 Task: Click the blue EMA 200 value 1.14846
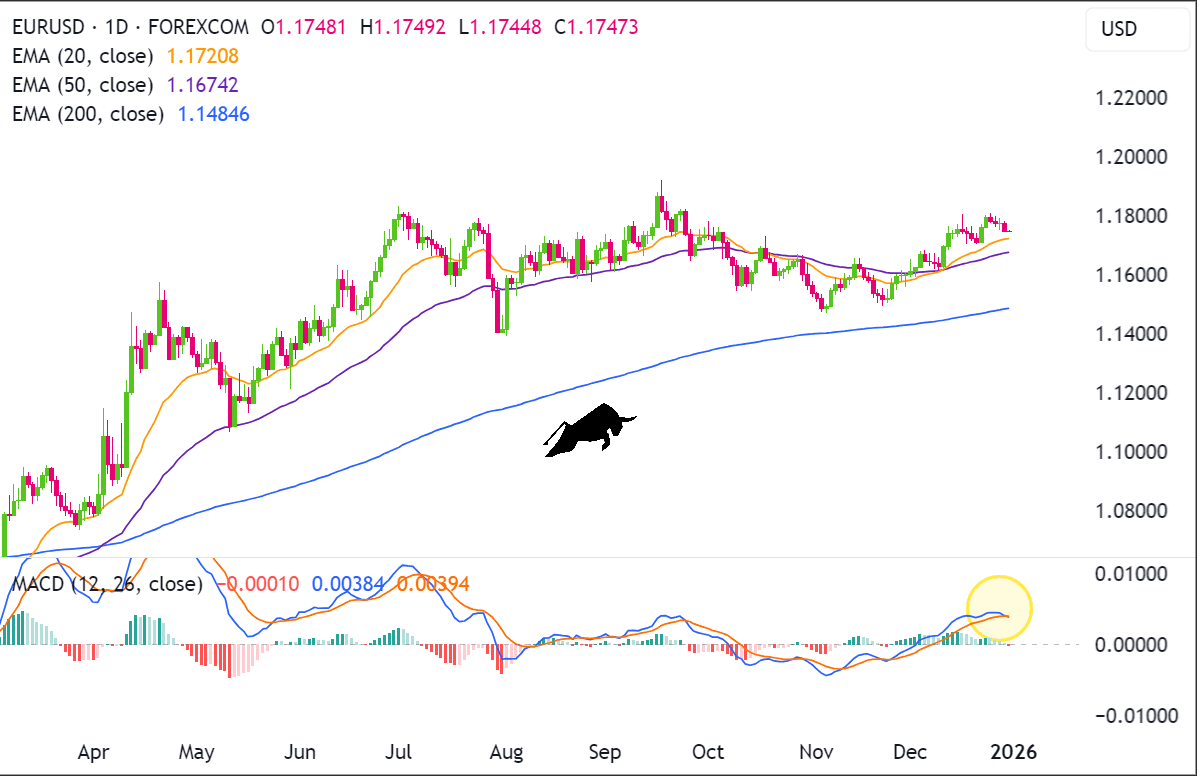coord(212,114)
